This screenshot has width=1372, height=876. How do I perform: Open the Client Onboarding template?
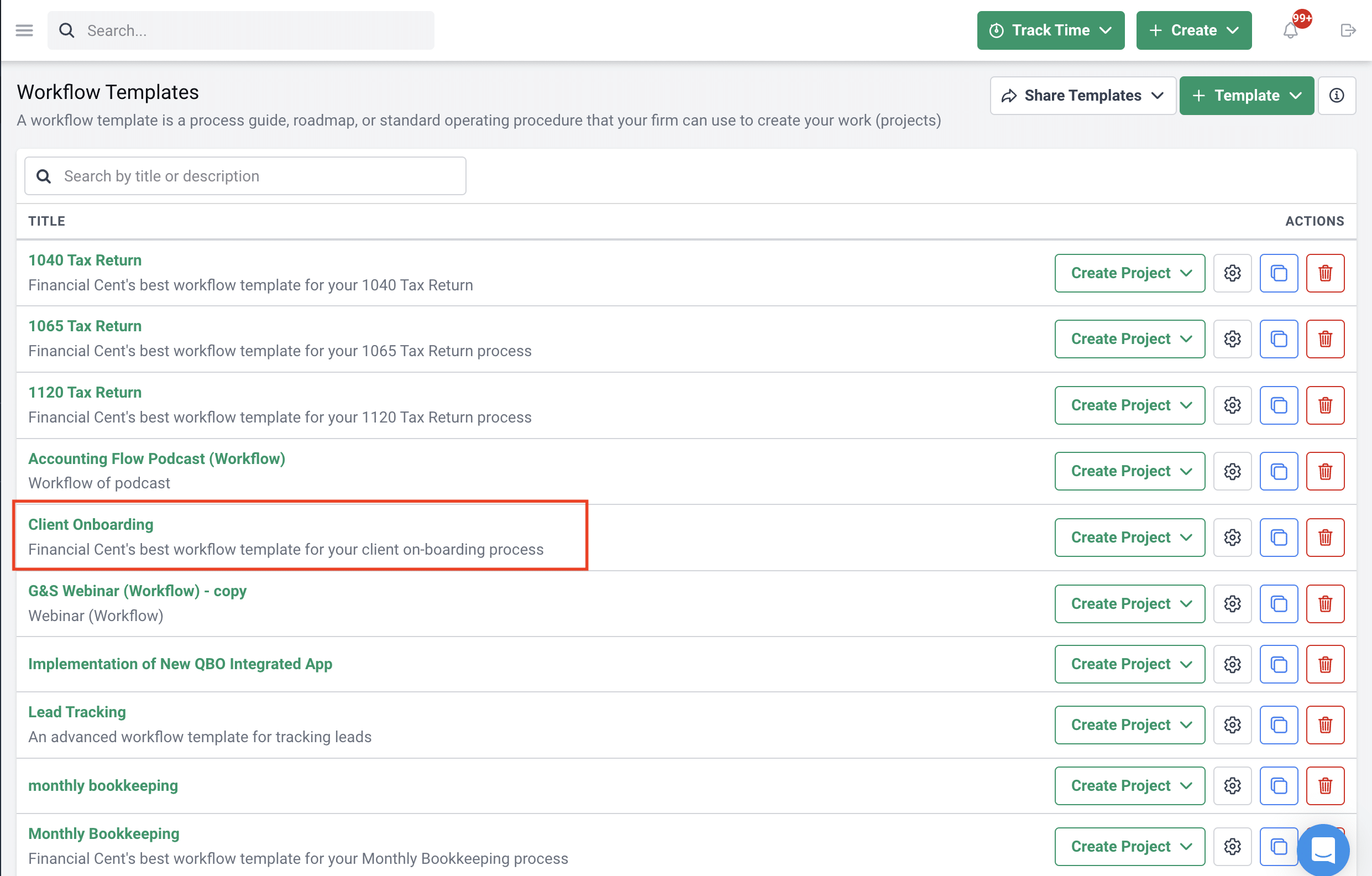[x=91, y=525]
